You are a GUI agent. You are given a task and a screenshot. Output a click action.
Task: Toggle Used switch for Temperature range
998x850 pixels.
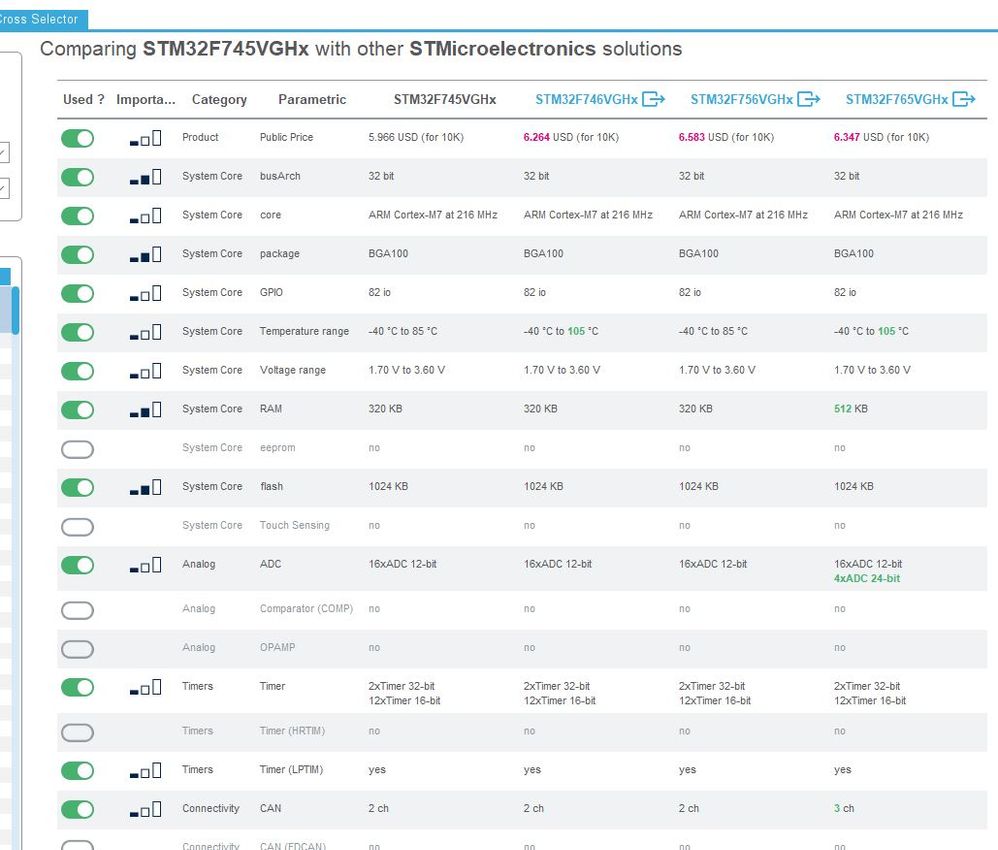[78, 332]
